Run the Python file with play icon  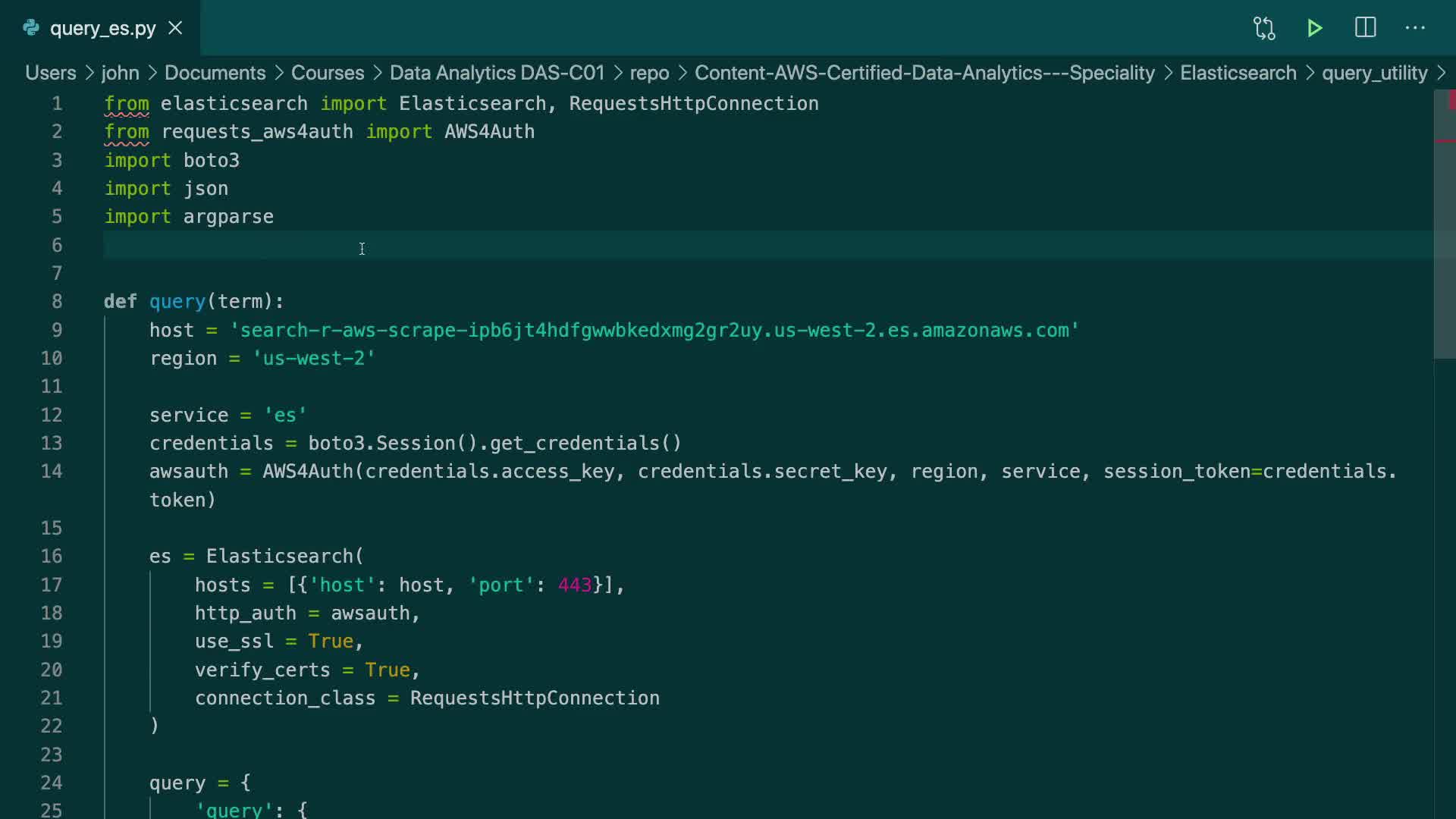coord(1315,28)
